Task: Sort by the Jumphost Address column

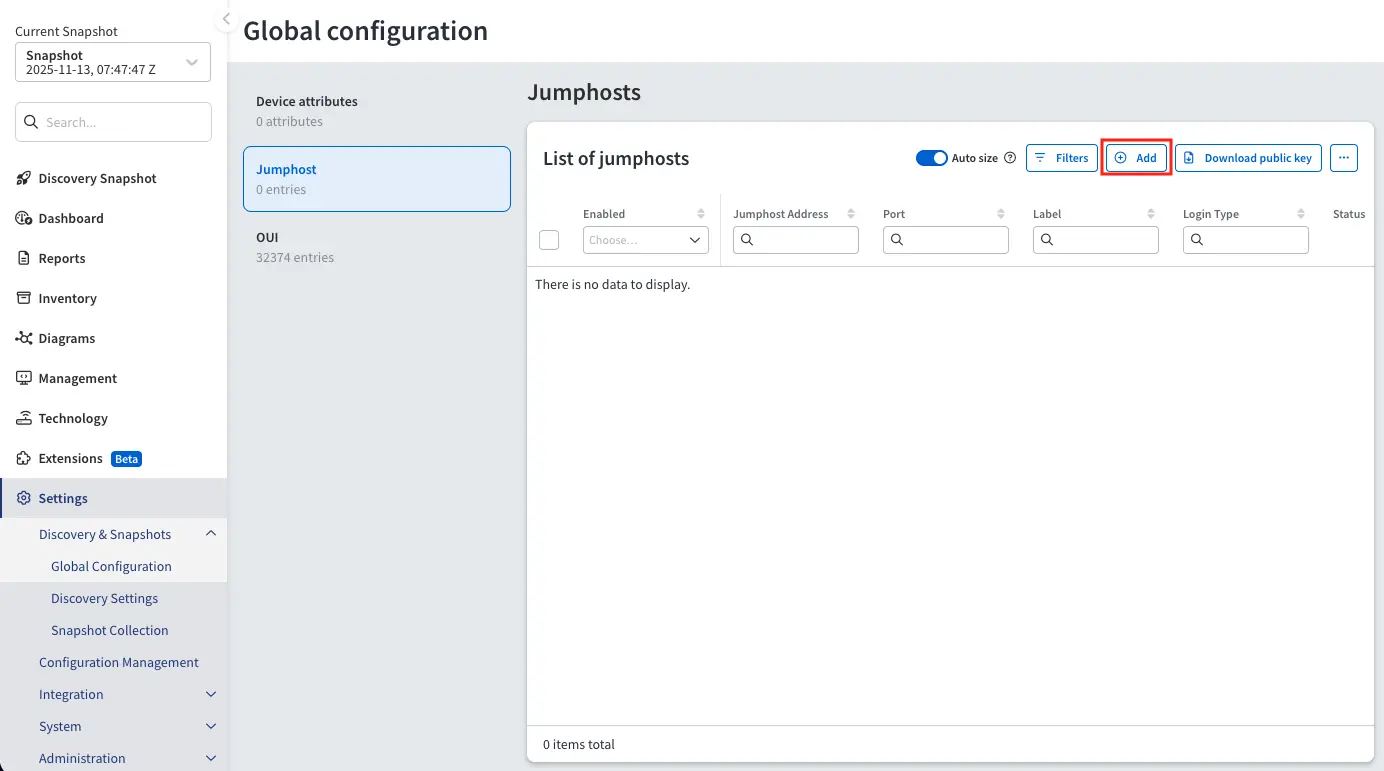Action: 851,214
